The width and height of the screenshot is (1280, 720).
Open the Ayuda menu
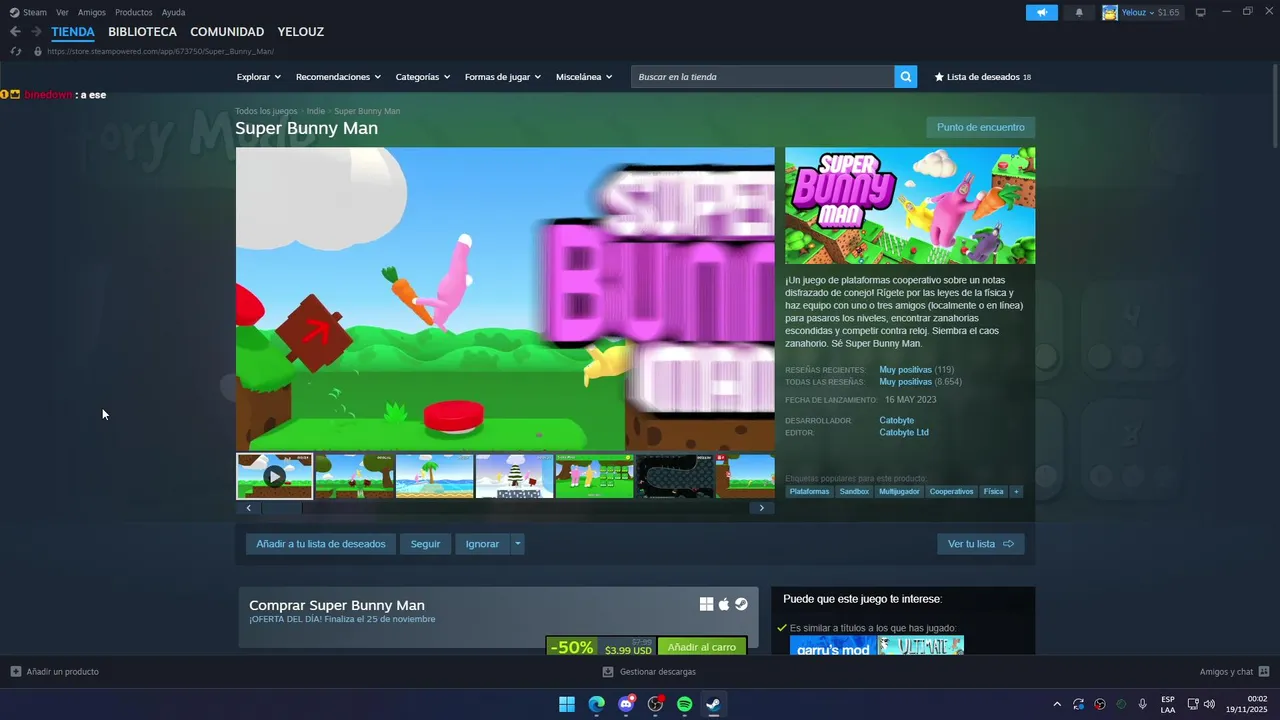coord(173,12)
